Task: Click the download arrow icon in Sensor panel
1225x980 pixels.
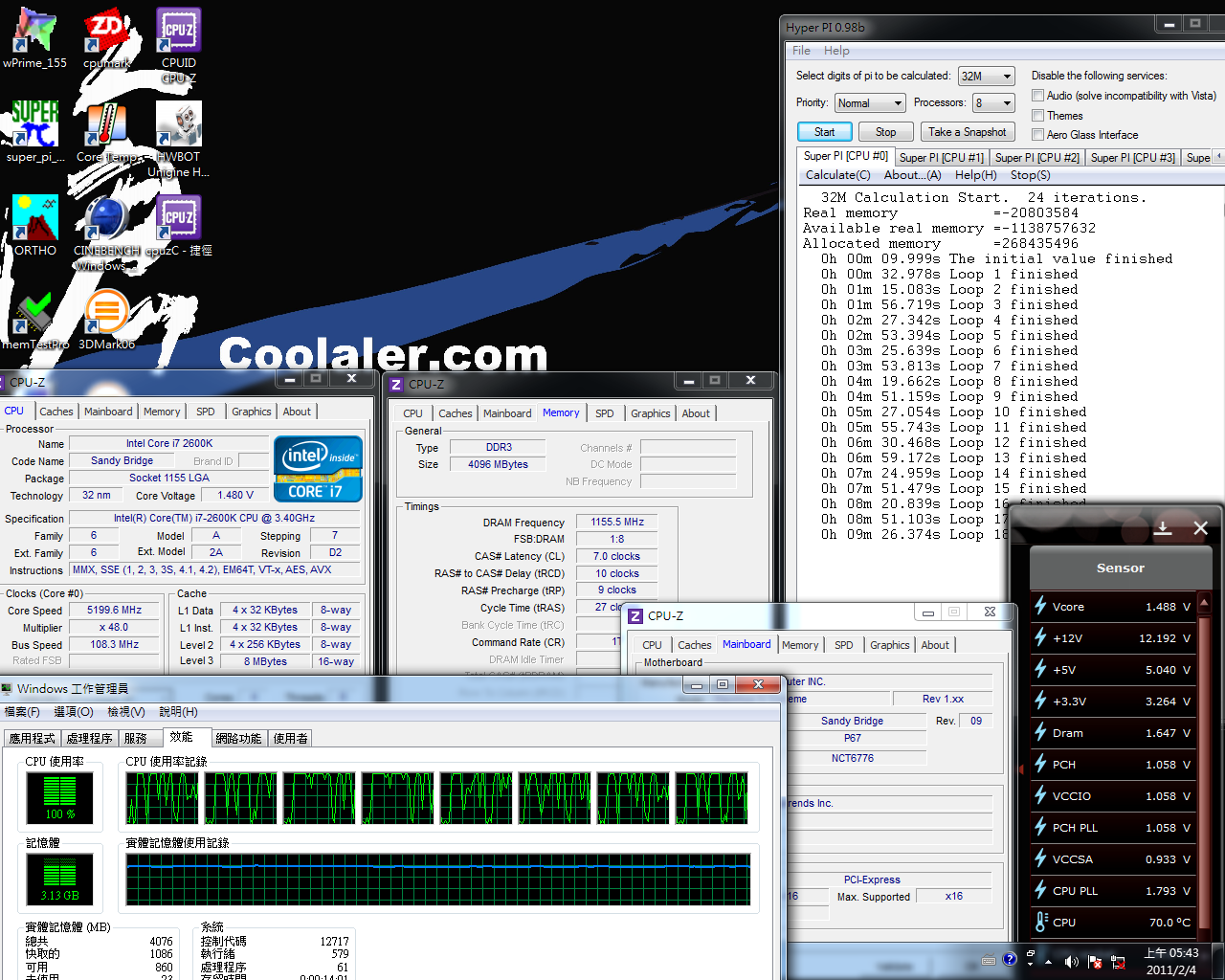Action: pos(1164,527)
